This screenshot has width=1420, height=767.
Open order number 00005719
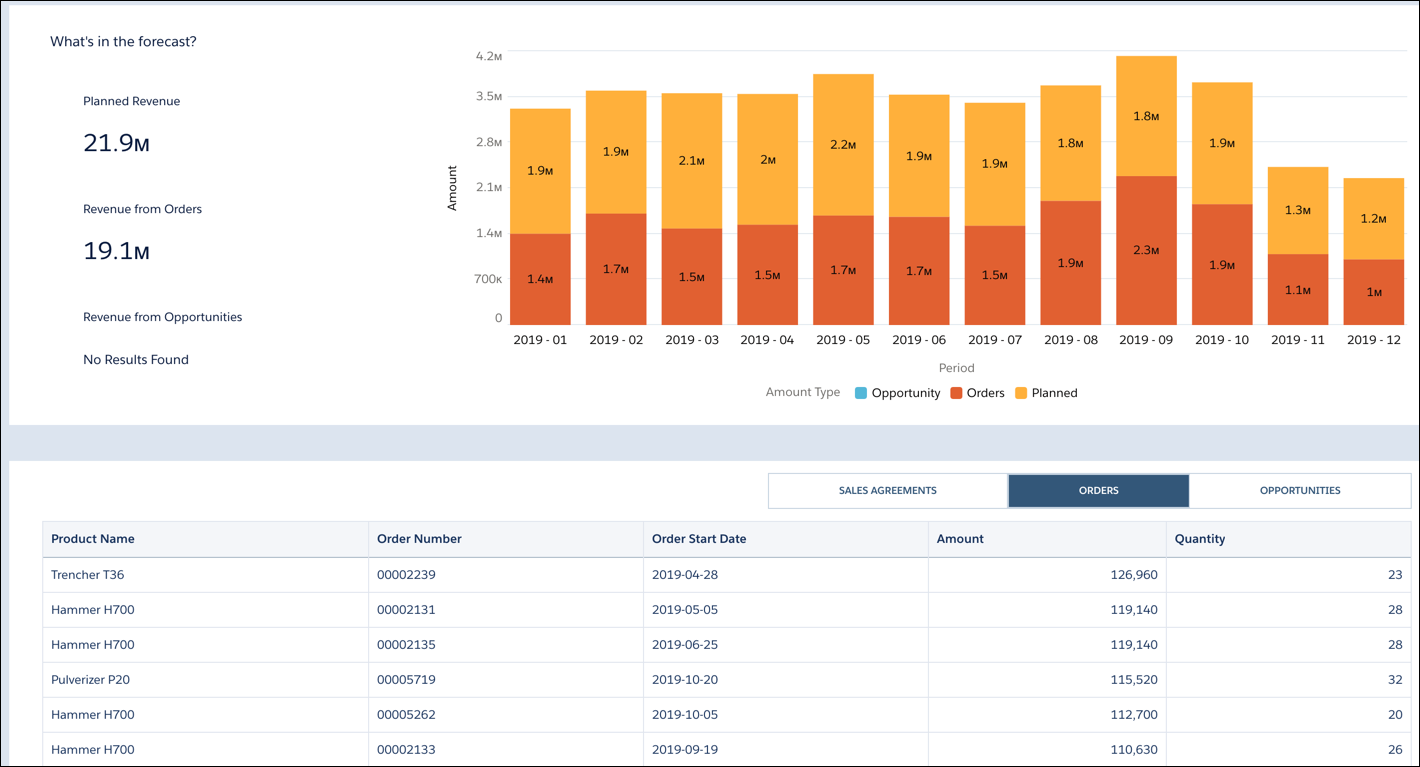[x=405, y=679]
